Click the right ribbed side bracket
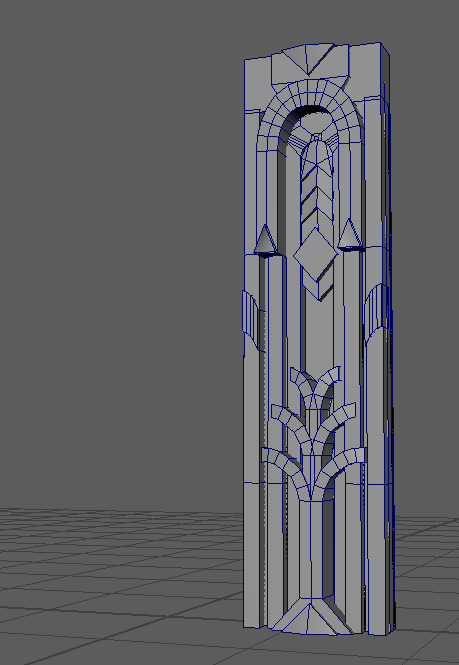The image size is (459, 665). click(376, 314)
